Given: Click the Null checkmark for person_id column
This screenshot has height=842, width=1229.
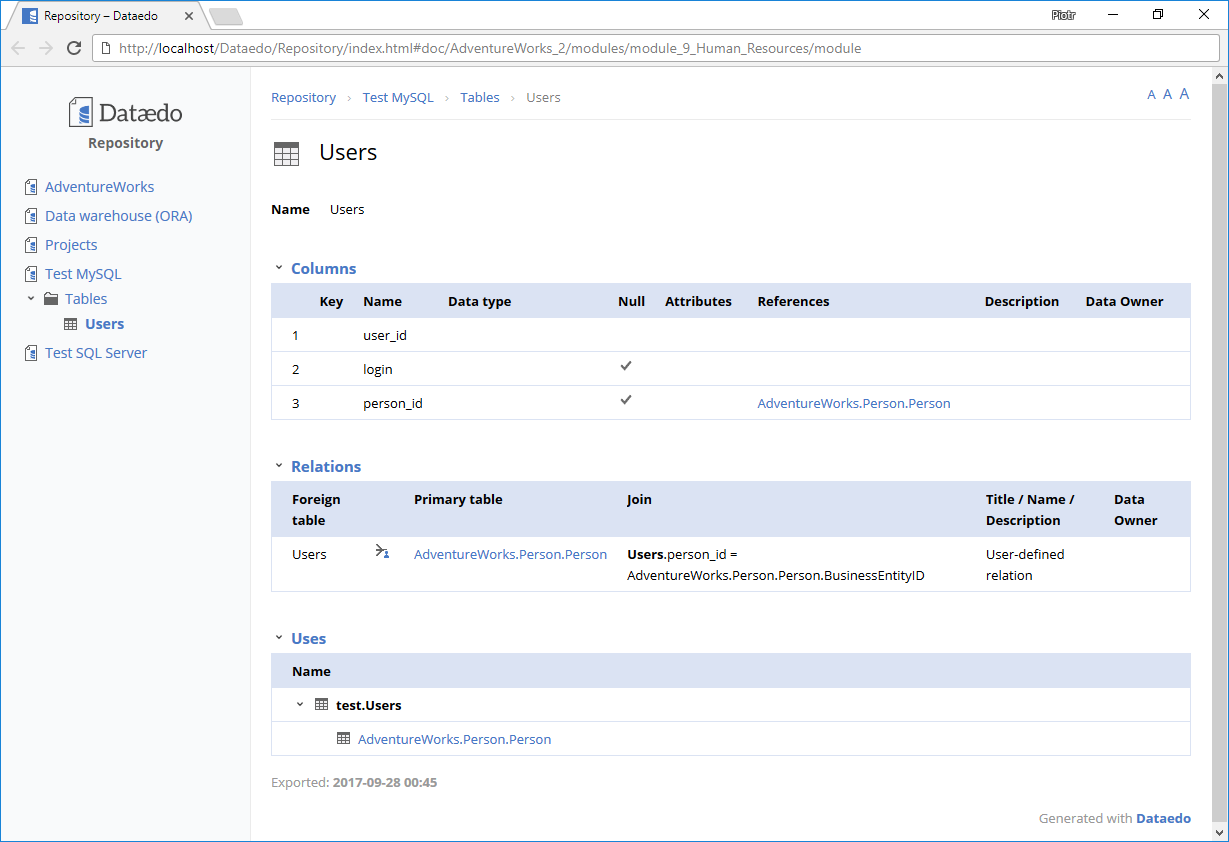Looking at the screenshot, I should [x=626, y=401].
